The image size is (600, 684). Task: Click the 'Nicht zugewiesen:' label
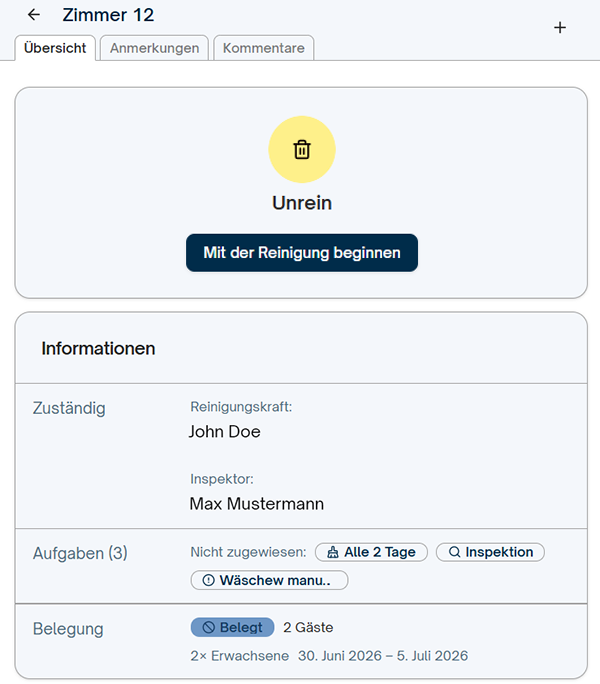tap(248, 552)
